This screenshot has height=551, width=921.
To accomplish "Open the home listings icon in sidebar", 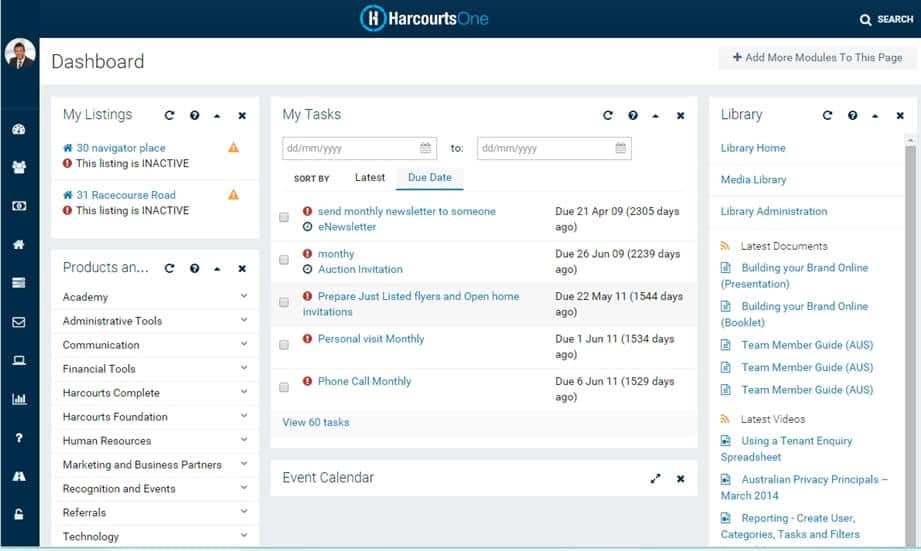I will (x=19, y=244).
